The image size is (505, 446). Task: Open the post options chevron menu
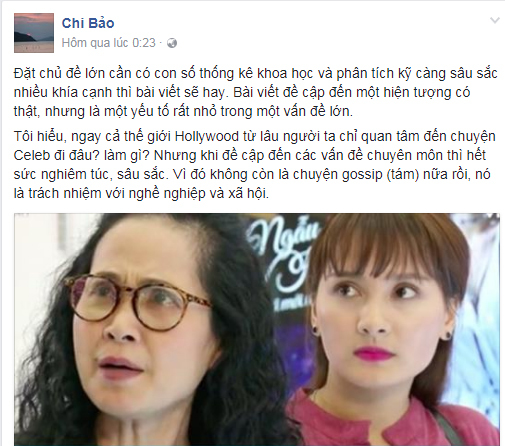[x=495, y=21]
